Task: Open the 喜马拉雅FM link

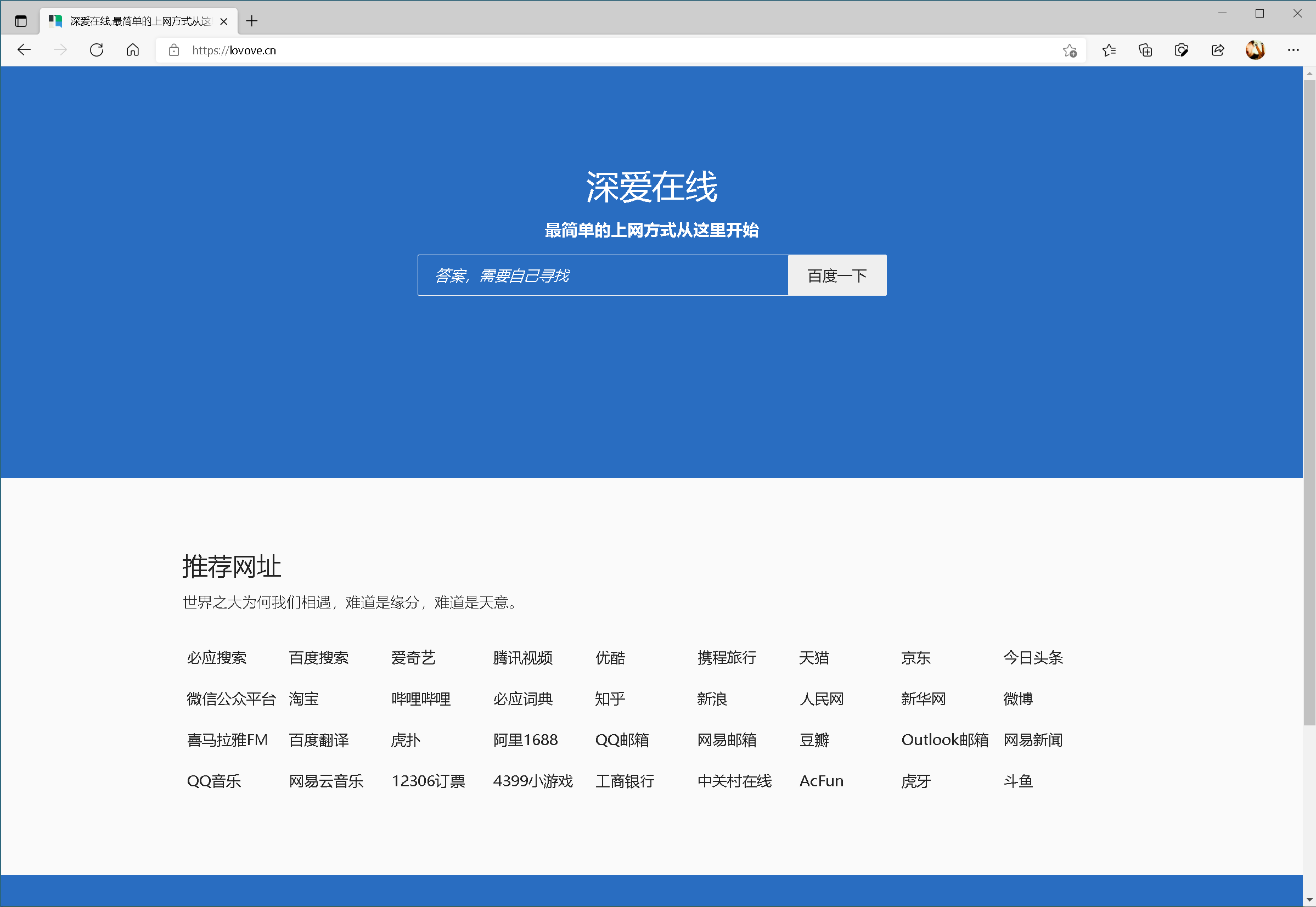Action: [227, 739]
